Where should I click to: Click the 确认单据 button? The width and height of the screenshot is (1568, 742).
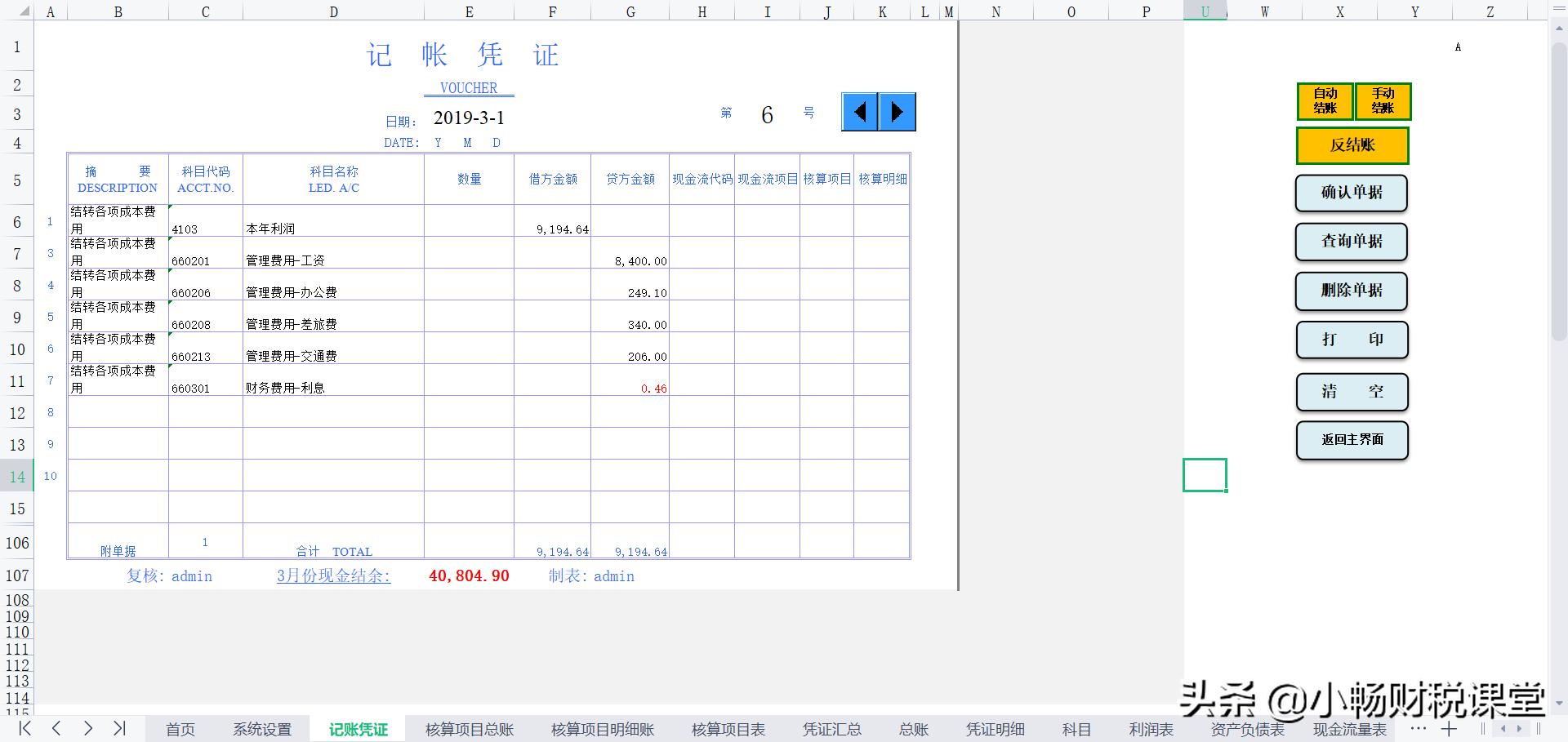point(1351,194)
